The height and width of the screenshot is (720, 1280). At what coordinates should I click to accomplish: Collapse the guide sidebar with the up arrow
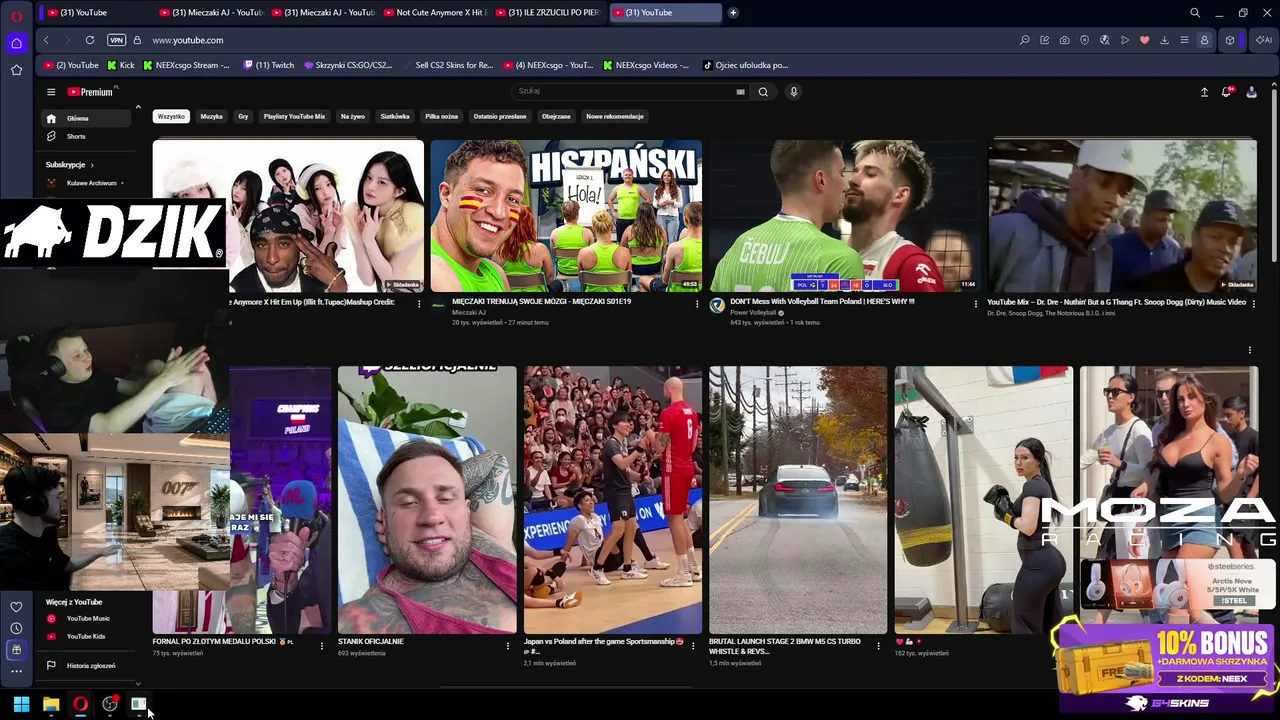click(x=138, y=107)
